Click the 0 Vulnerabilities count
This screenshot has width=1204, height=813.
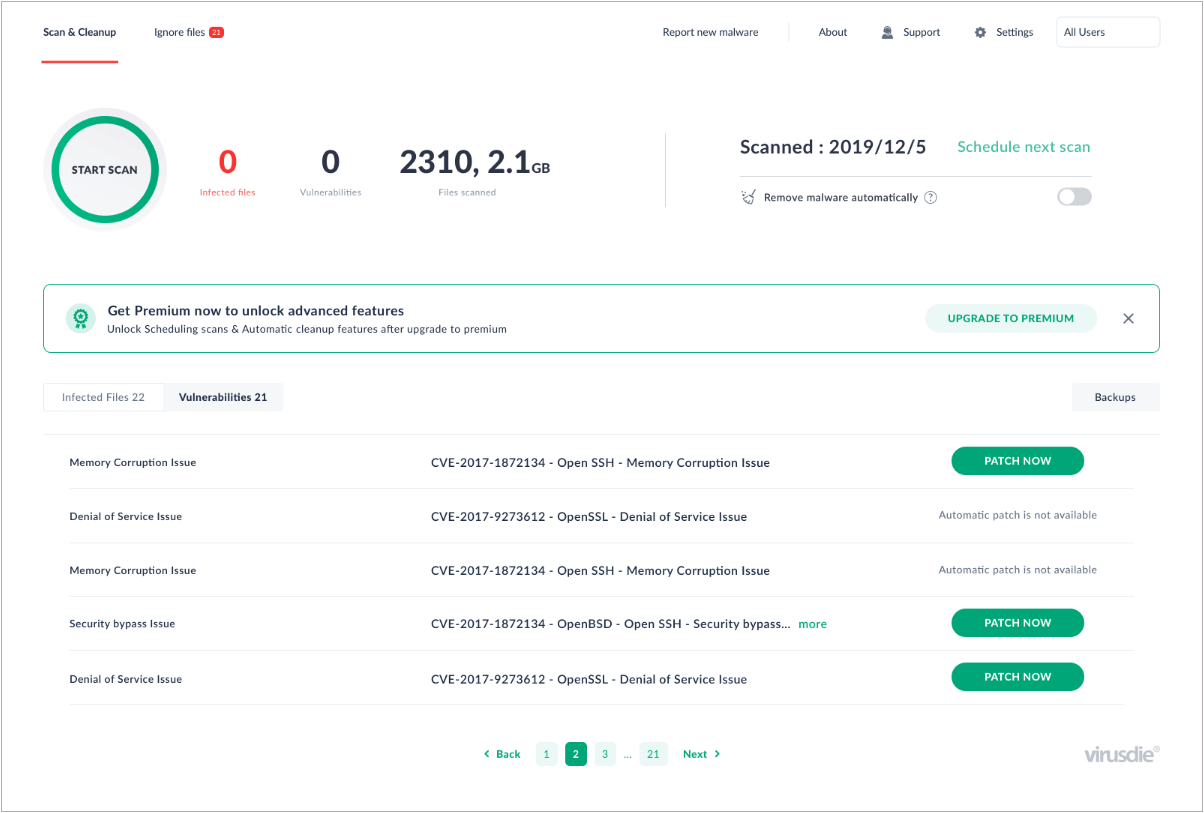tap(331, 162)
